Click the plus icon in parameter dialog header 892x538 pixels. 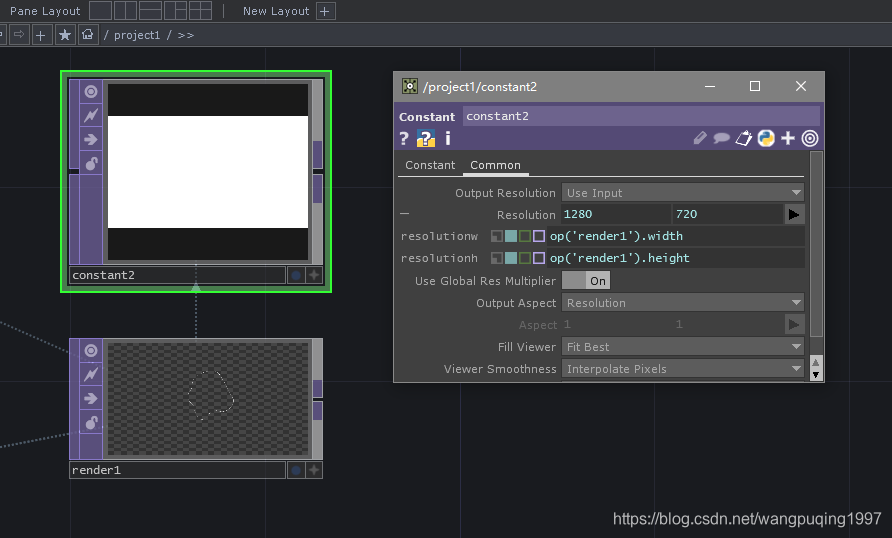click(x=788, y=138)
